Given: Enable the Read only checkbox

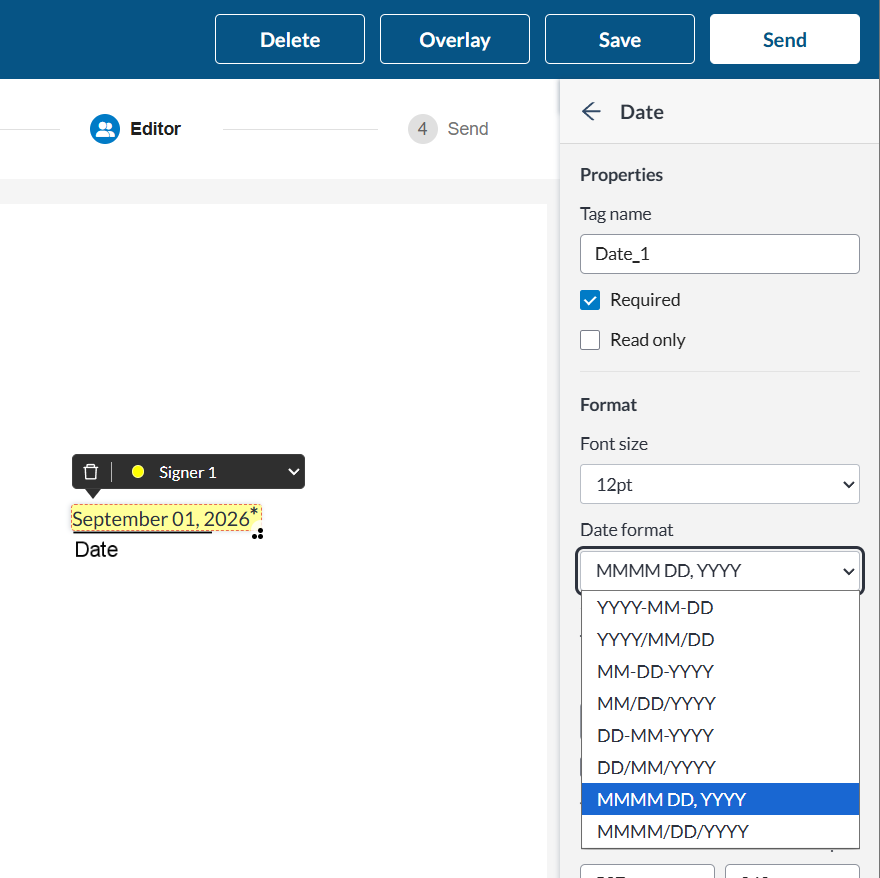Looking at the screenshot, I should 590,340.
